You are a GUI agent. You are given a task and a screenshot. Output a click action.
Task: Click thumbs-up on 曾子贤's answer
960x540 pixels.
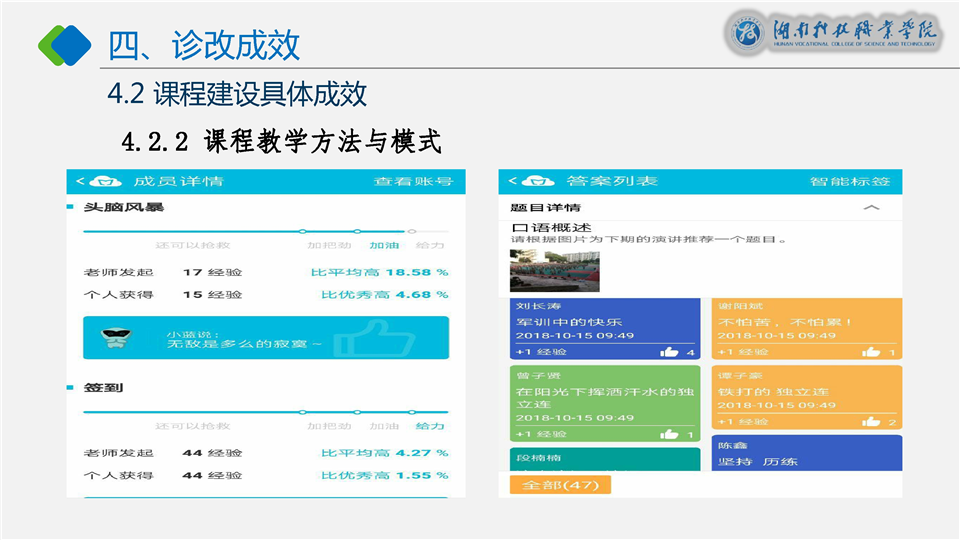coord(669,434)
